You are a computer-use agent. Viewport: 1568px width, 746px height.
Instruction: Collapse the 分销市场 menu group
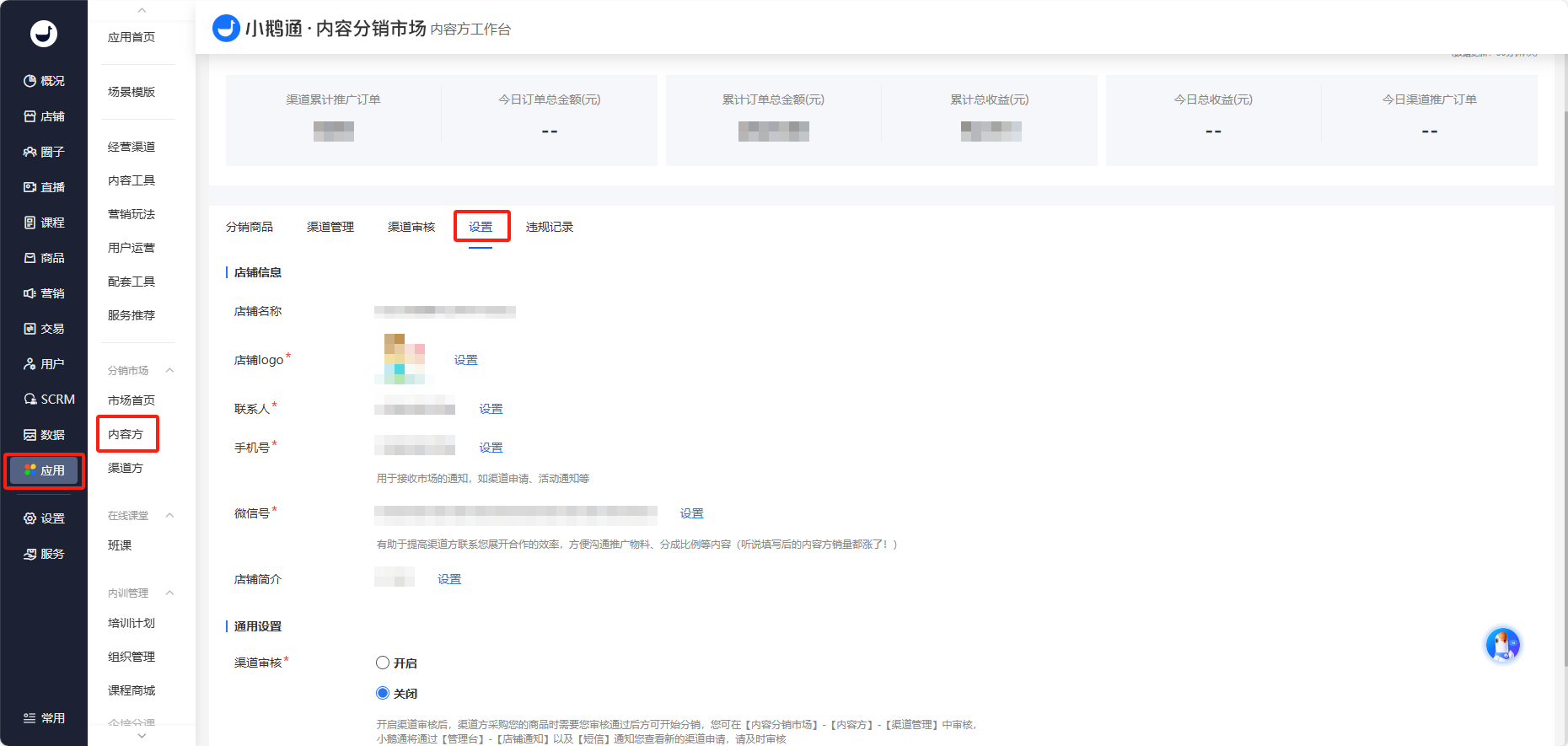pyautogui.click(x=169, y=370)
